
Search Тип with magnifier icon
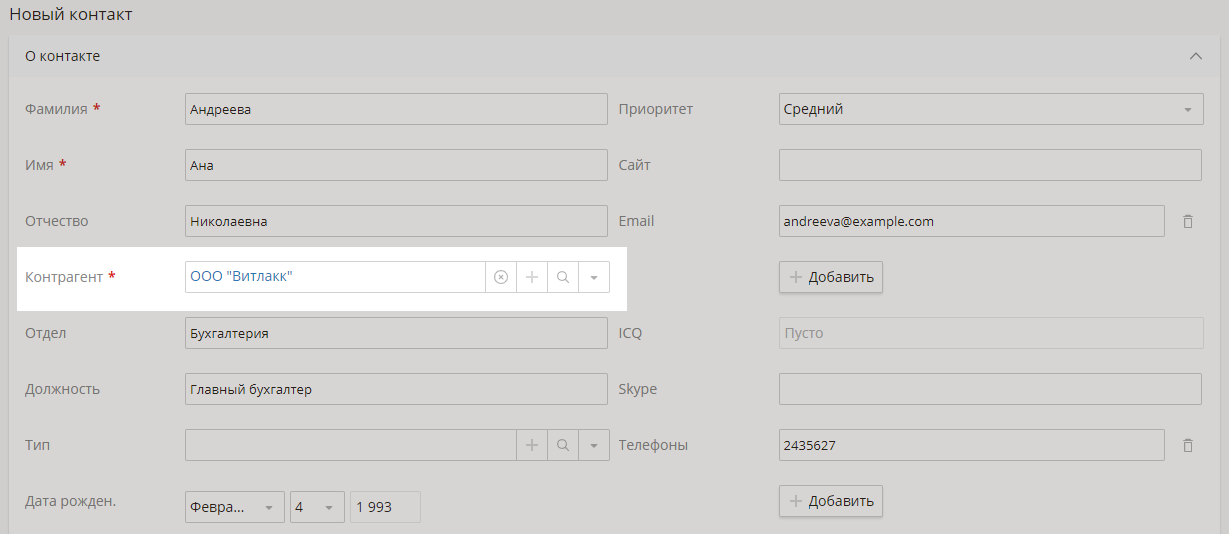pos(563,445)
